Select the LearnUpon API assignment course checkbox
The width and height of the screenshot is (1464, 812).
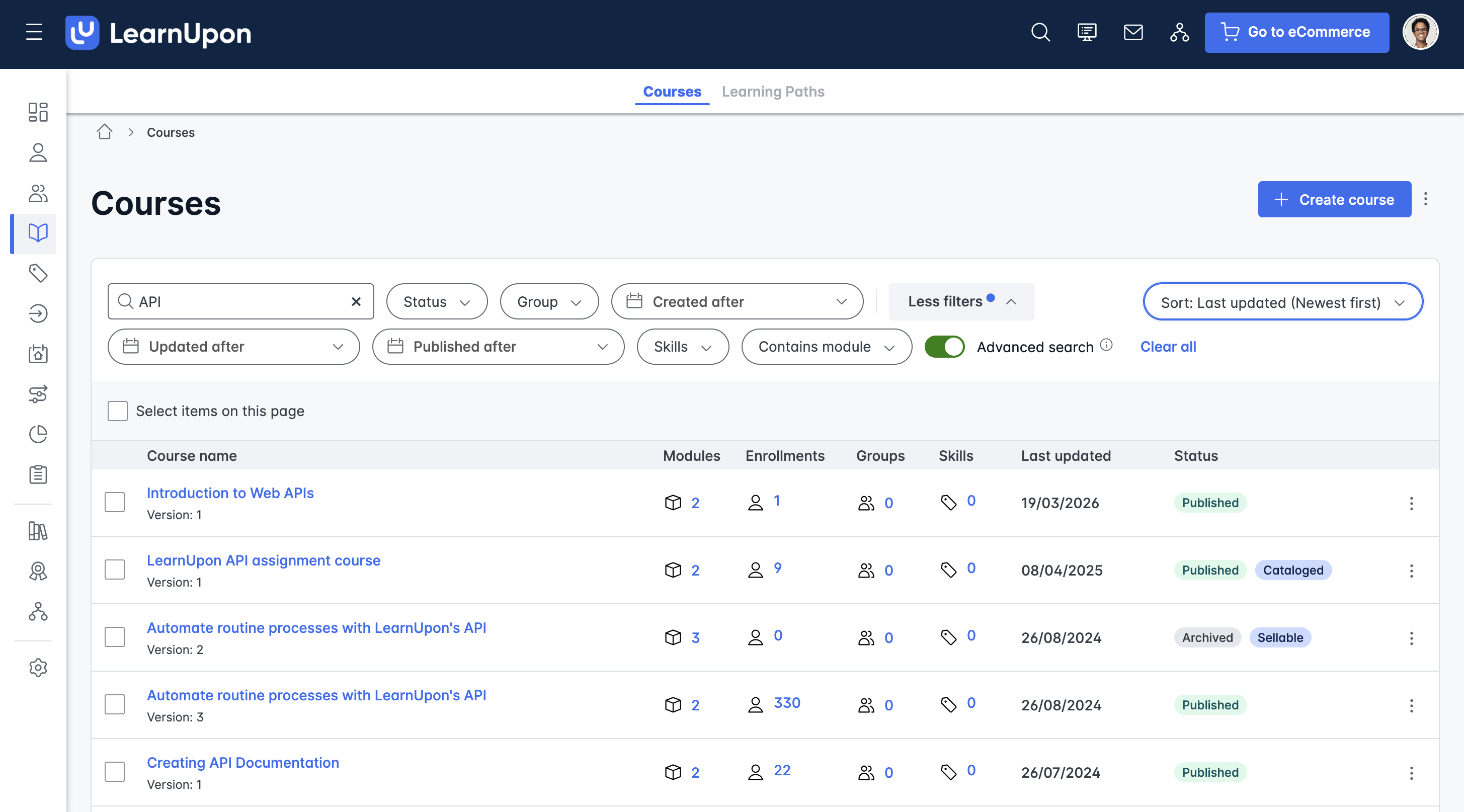tap(115, 570)
